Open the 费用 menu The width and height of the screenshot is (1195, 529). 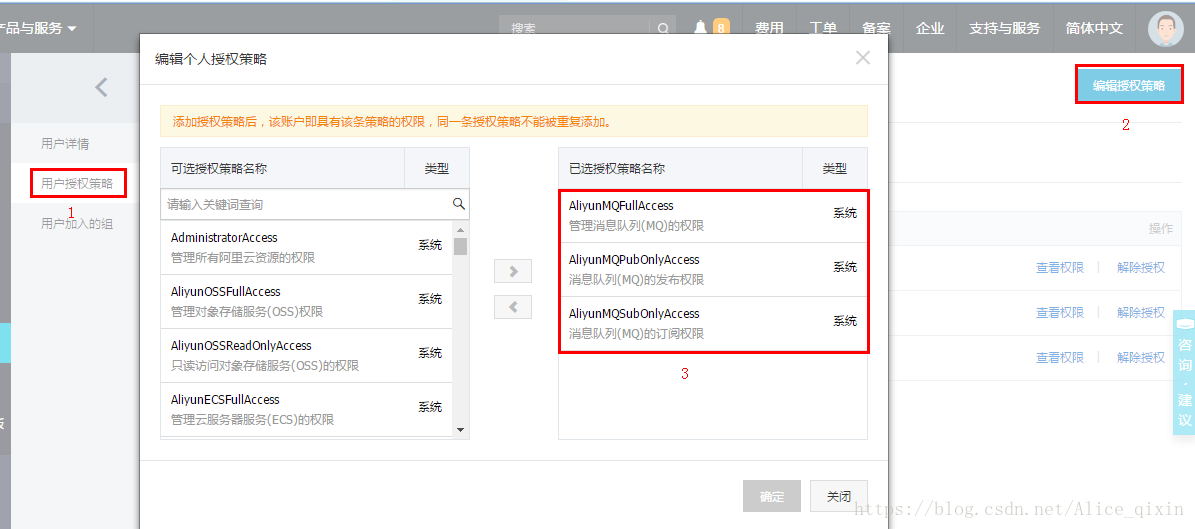(769, 28)
